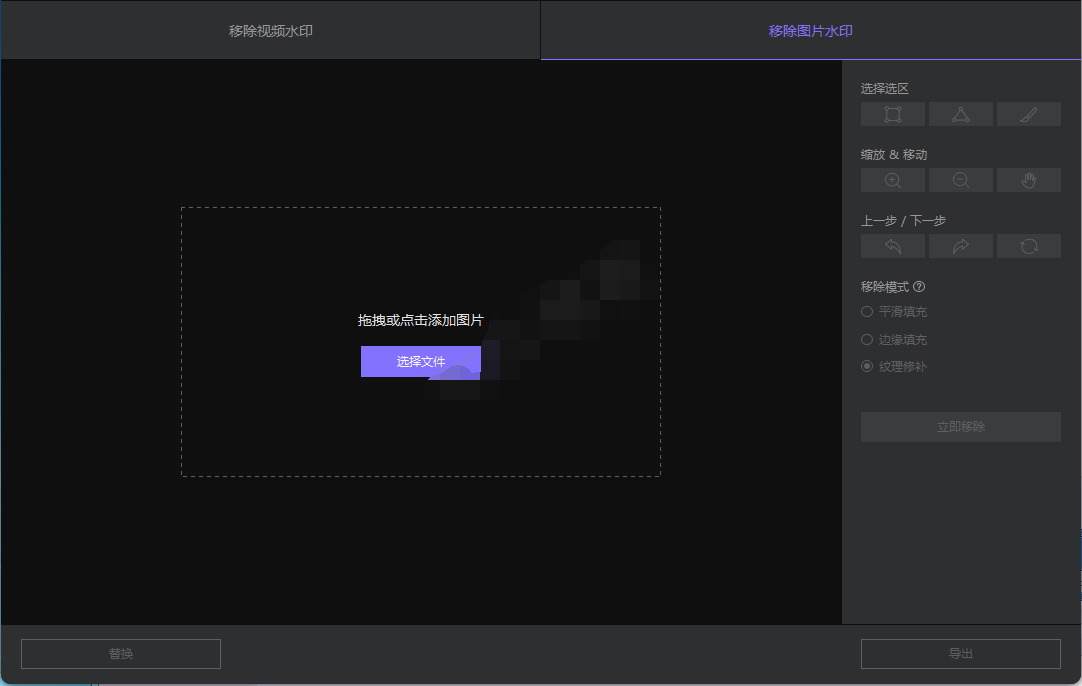Select the 边缘填充 radio option
This screenshot has height=686, width=1082.
coord(867,340)
